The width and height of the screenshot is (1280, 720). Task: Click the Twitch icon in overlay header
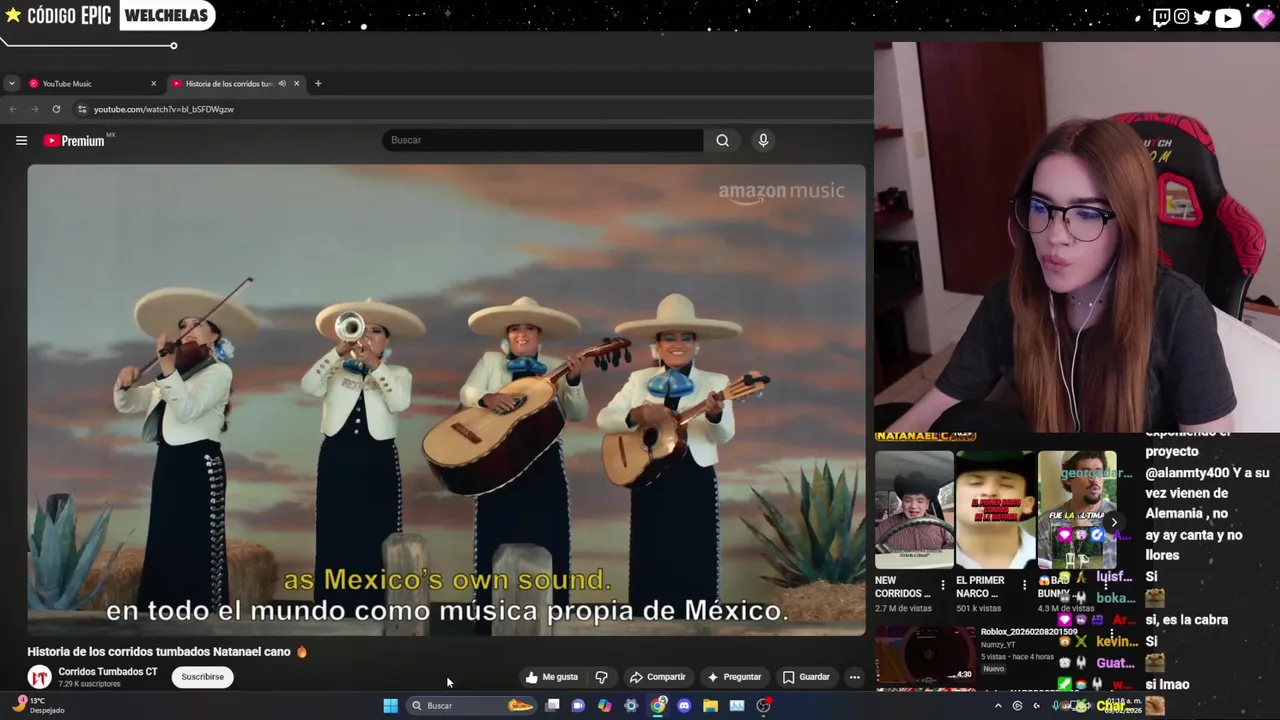pos(1161,17)
